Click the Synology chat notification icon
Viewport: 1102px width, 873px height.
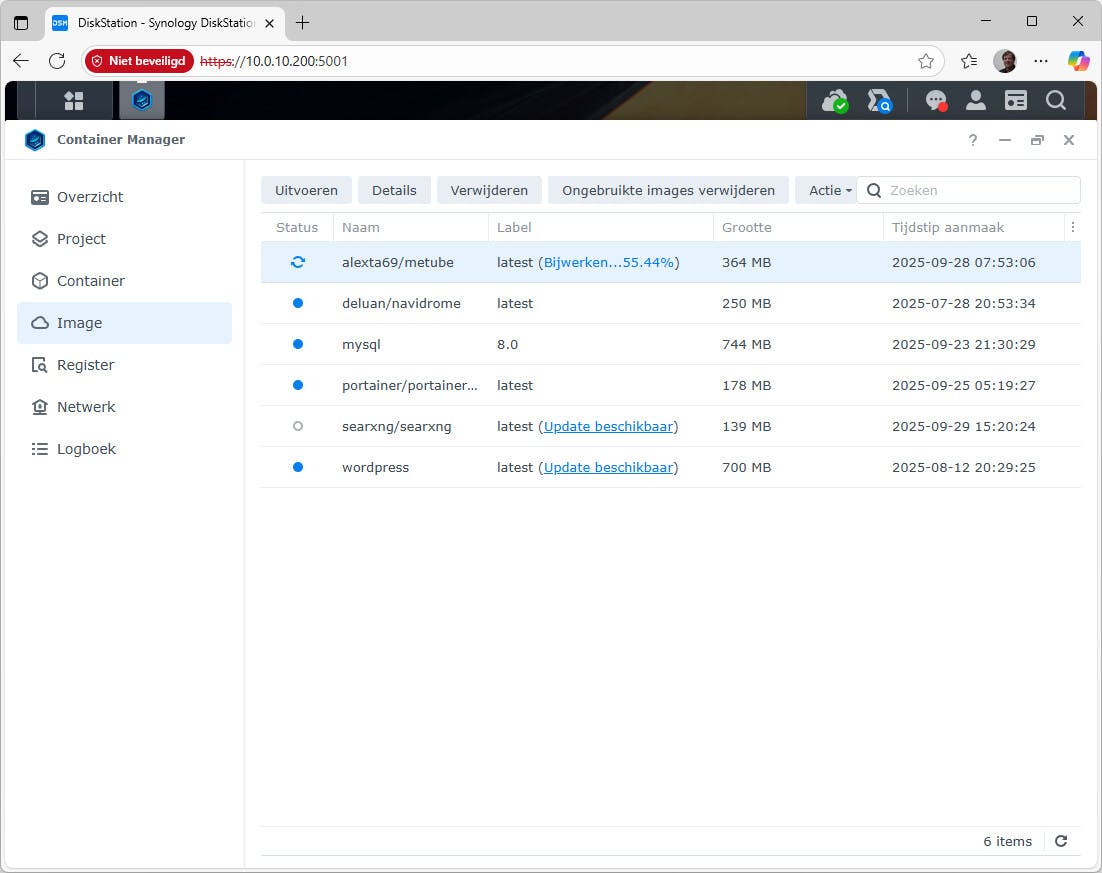pyautogui.click(x=936, y=100)
